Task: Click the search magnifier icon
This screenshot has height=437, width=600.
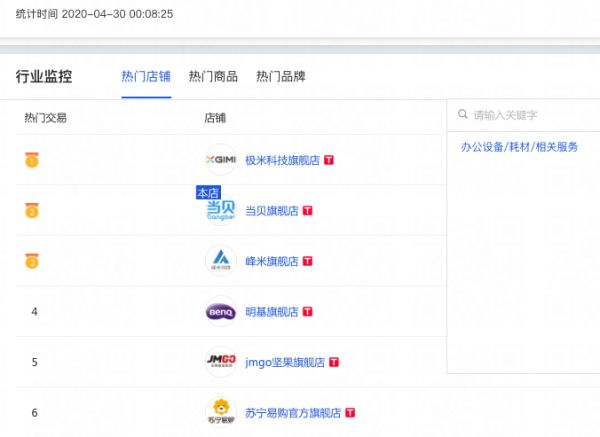Action: tap(462, 115)
